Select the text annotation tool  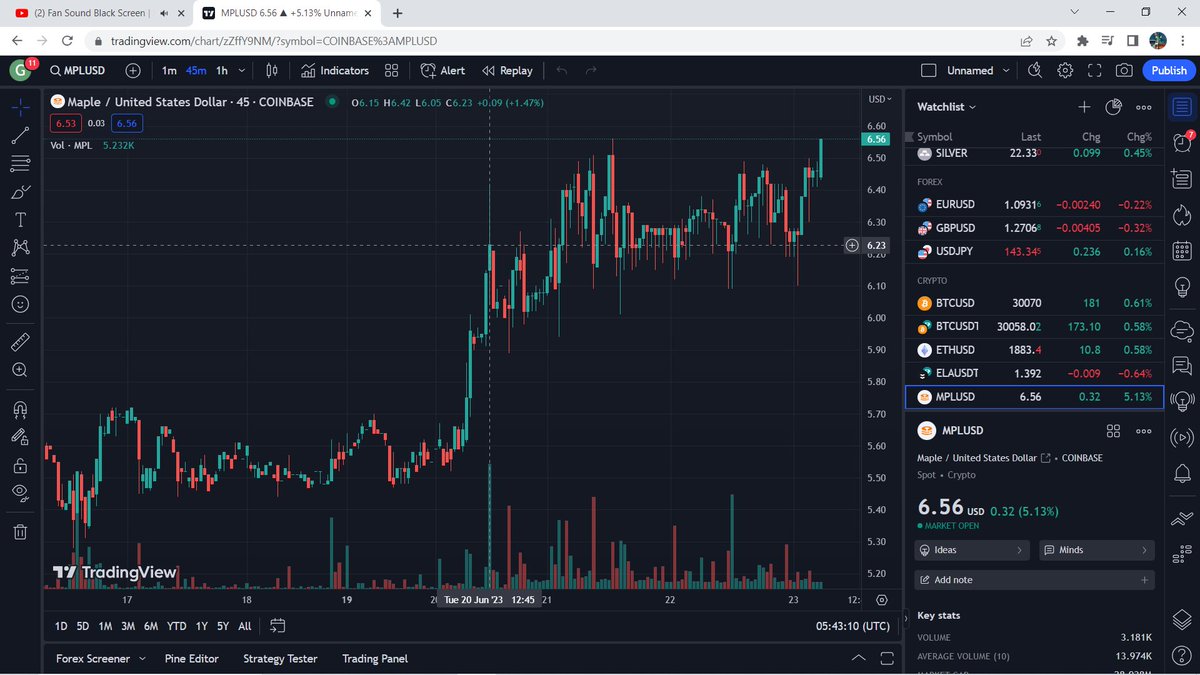(20, 220)
